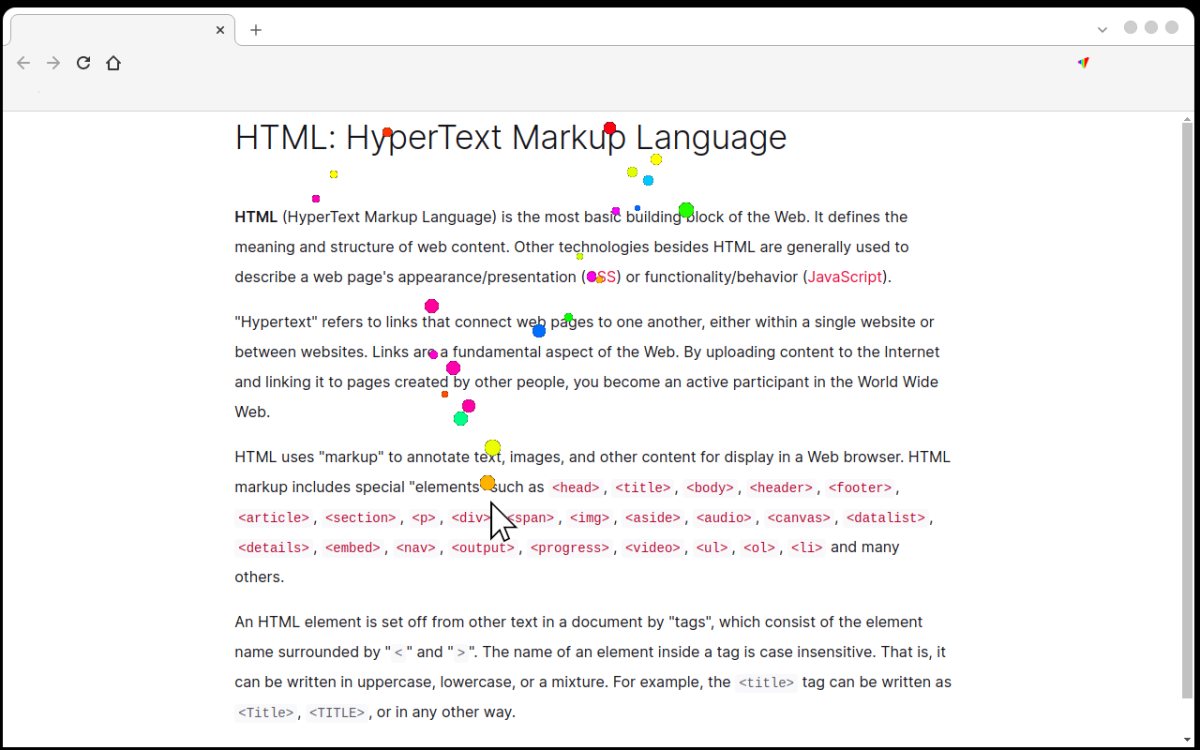Click the colorful extension icon in toolbar

pos(1083,62)
